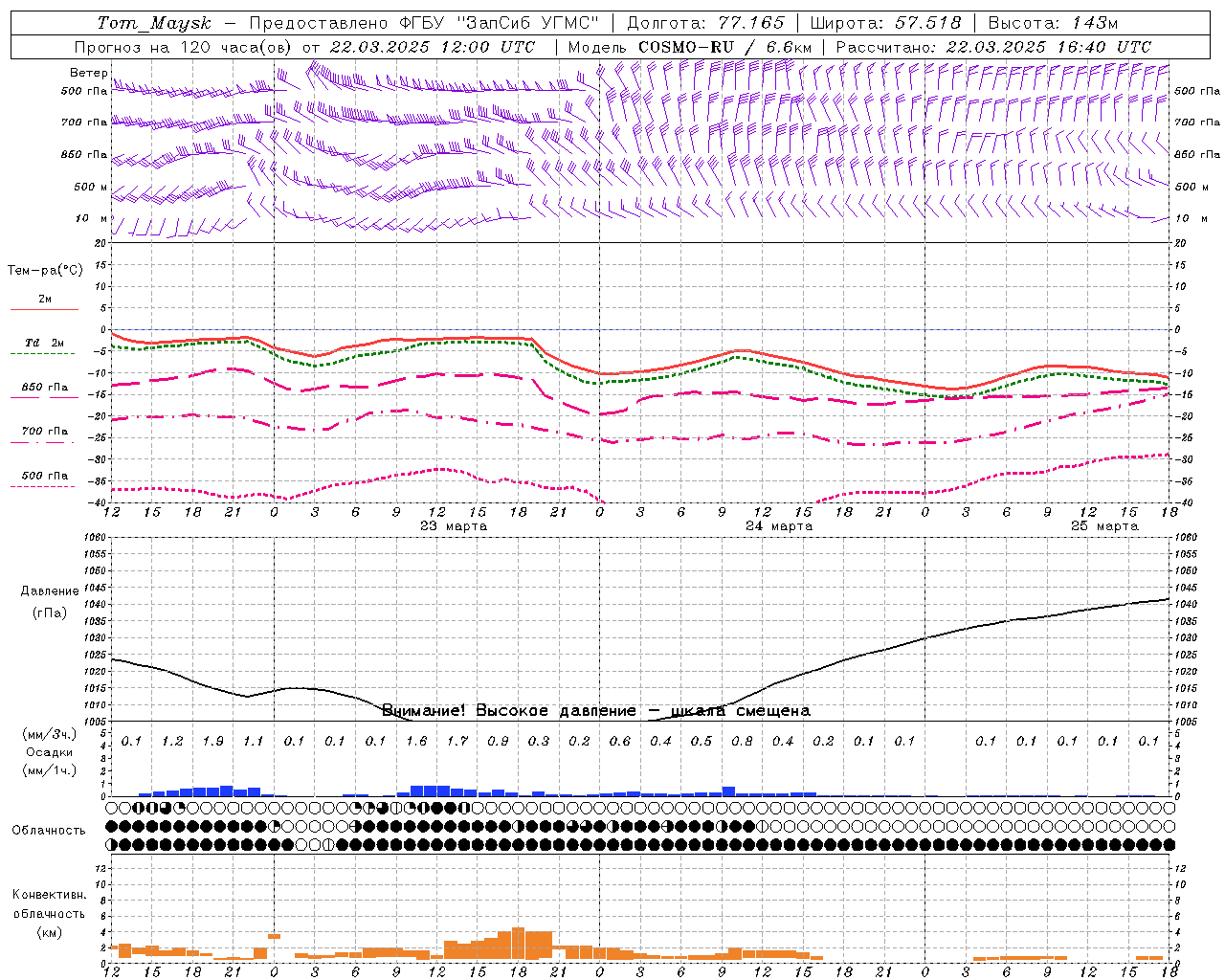Click the 'Широта: 57.518' latitude value

point(885,23)
